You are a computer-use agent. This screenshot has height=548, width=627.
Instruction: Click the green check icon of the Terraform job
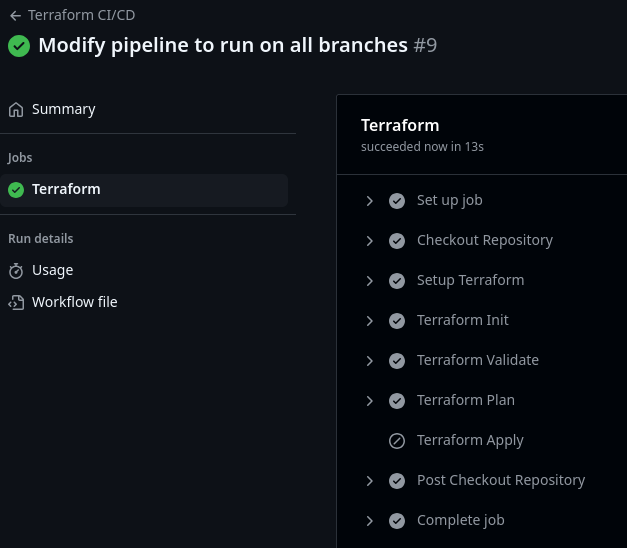pos(16,190)
